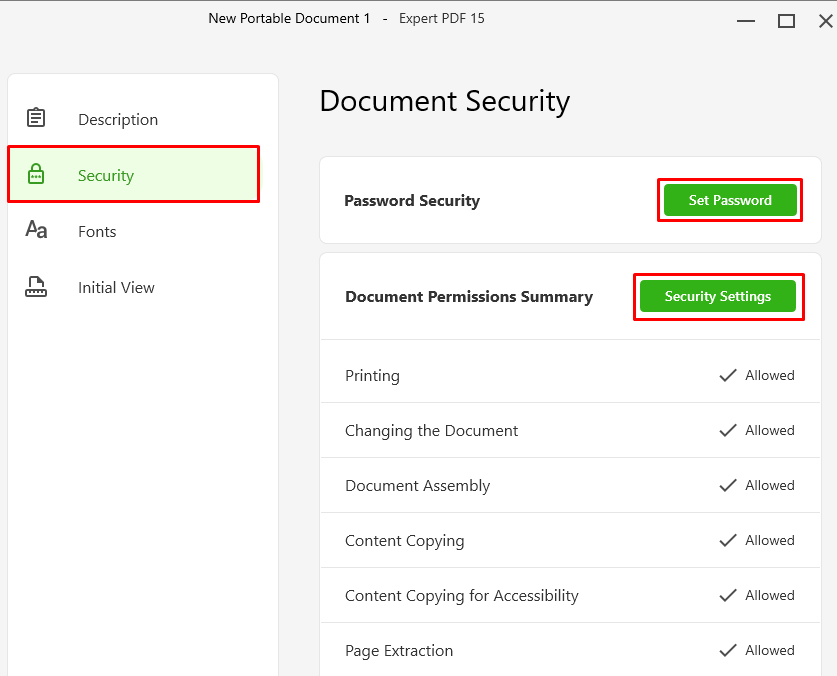Click the Security padlock icon
The width and height of the screenshot is (837, 676).
pyautogui.click(x=36, y=174)
